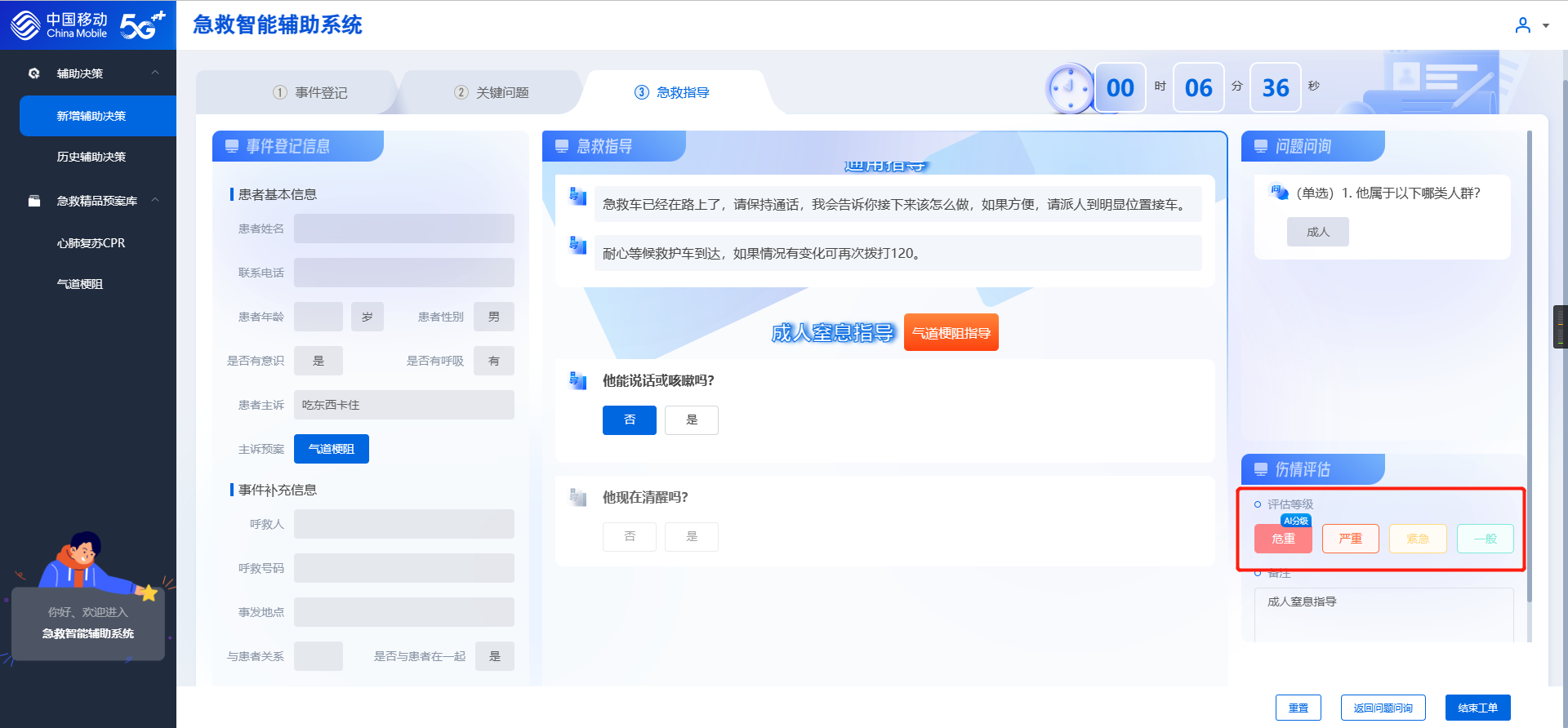Click the 5G logo in the header
The image size is (1568, 728).
click(x=142, y=25)
